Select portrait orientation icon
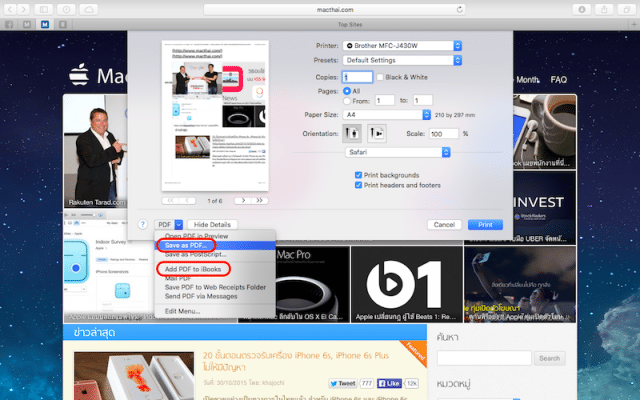 tap(353, 133)
